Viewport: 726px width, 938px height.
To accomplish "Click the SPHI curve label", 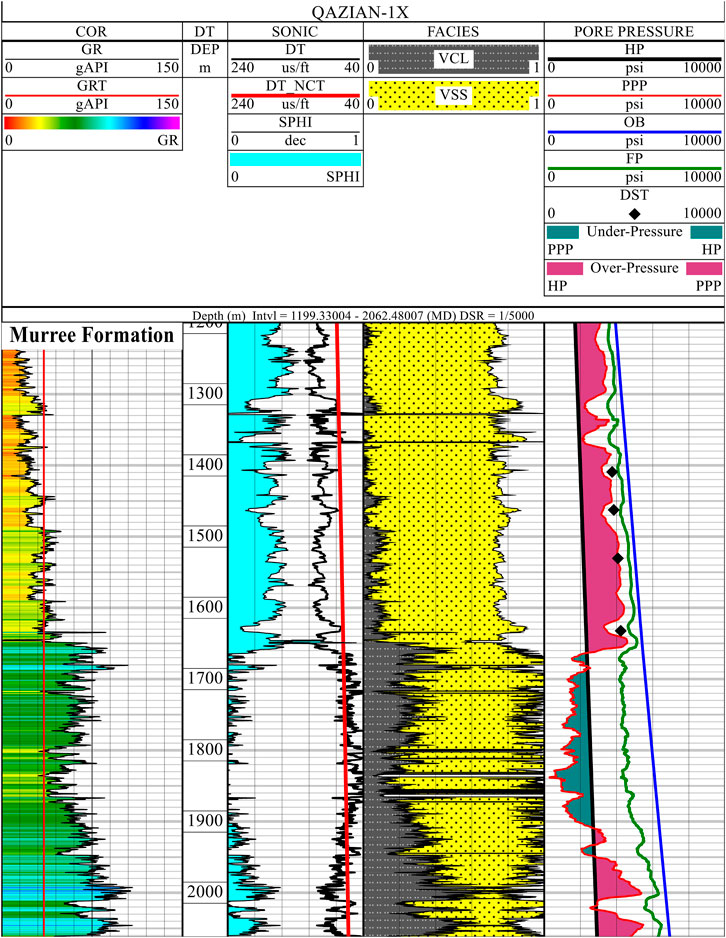I will click(x=295, y=122).
